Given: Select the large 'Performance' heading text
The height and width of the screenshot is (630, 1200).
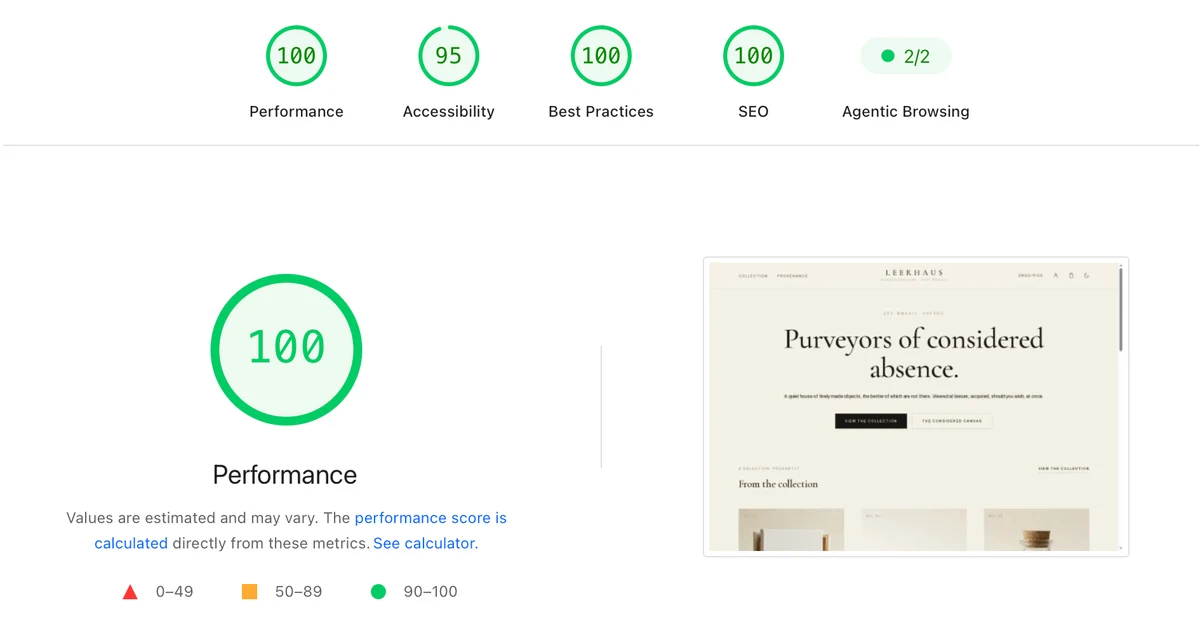Looking at the screenshot, I should [x=285, y=475].
